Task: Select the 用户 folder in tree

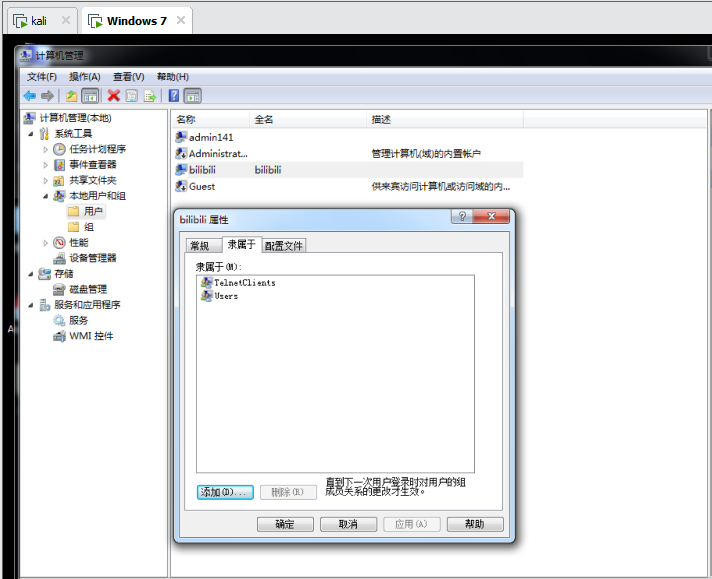Action: pyautogui.click(x=93, y=211)
